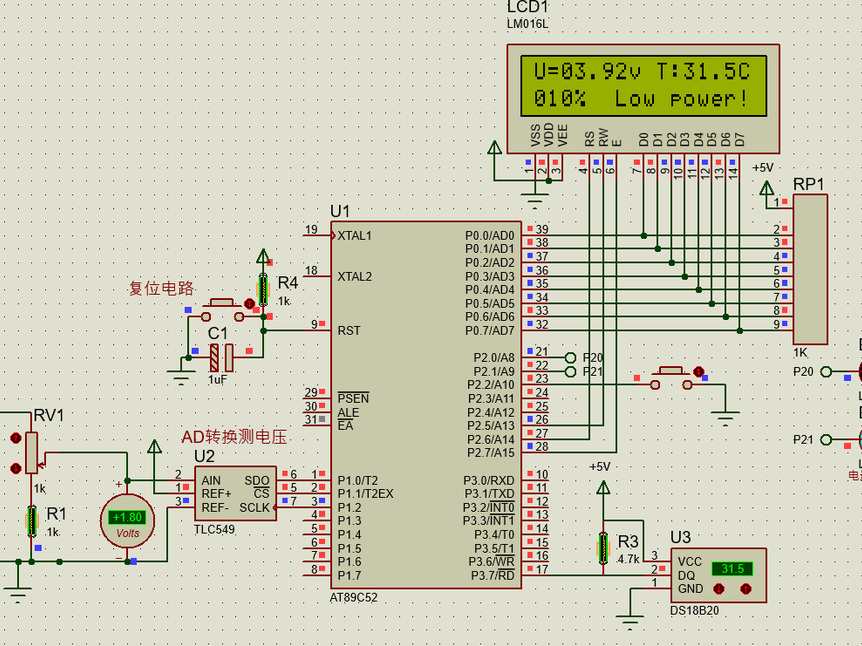The image size is (862, 646).
Task: Click the '4.7k' value beside R3
Action: coord(628,559)
